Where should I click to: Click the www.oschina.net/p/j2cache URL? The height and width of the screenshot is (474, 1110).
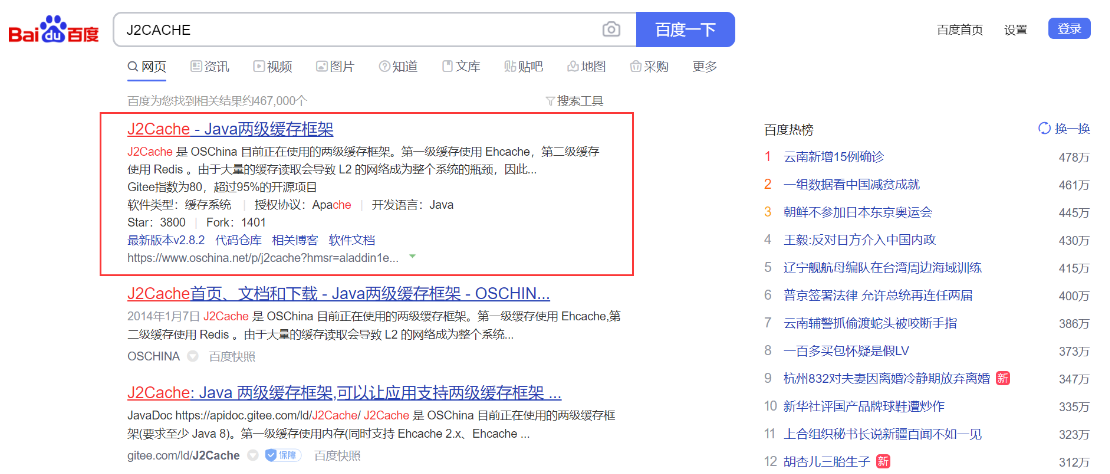[x=263, y=258]
